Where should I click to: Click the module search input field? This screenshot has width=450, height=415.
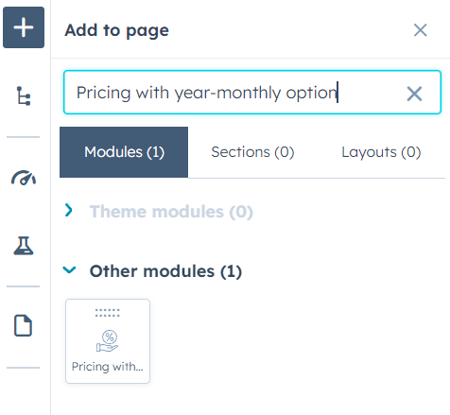coord(252,92)
